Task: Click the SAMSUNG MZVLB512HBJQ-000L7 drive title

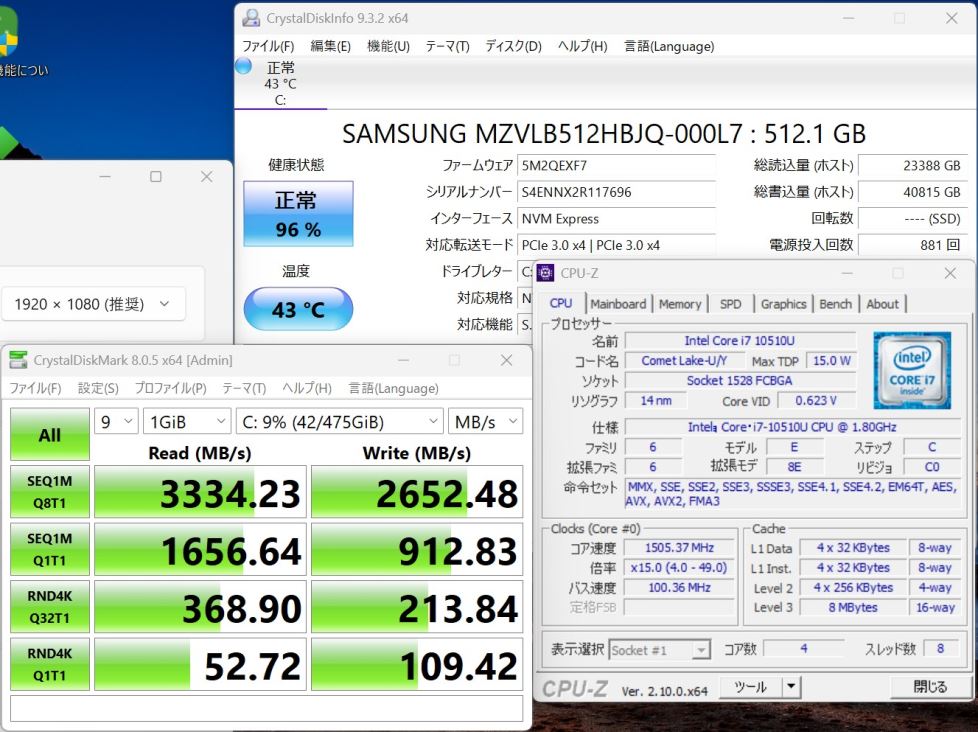Action: coord(603,134)
